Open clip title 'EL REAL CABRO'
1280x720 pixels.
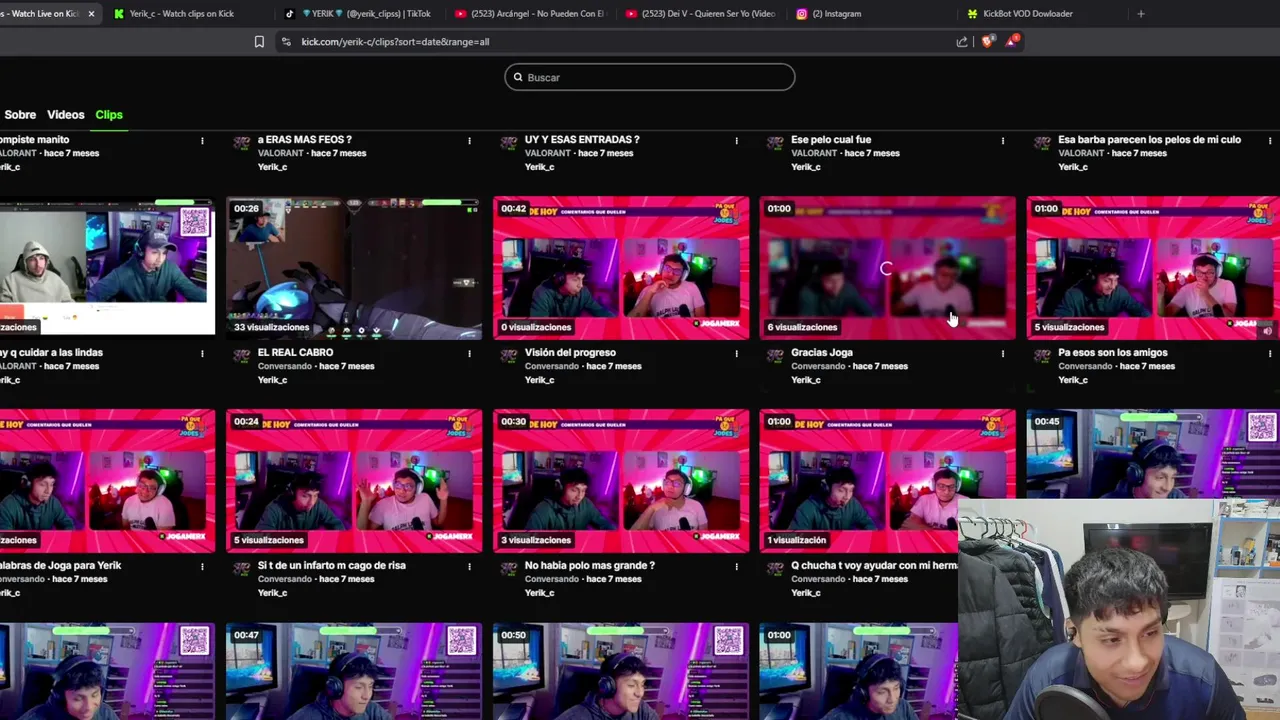[295, 353]
